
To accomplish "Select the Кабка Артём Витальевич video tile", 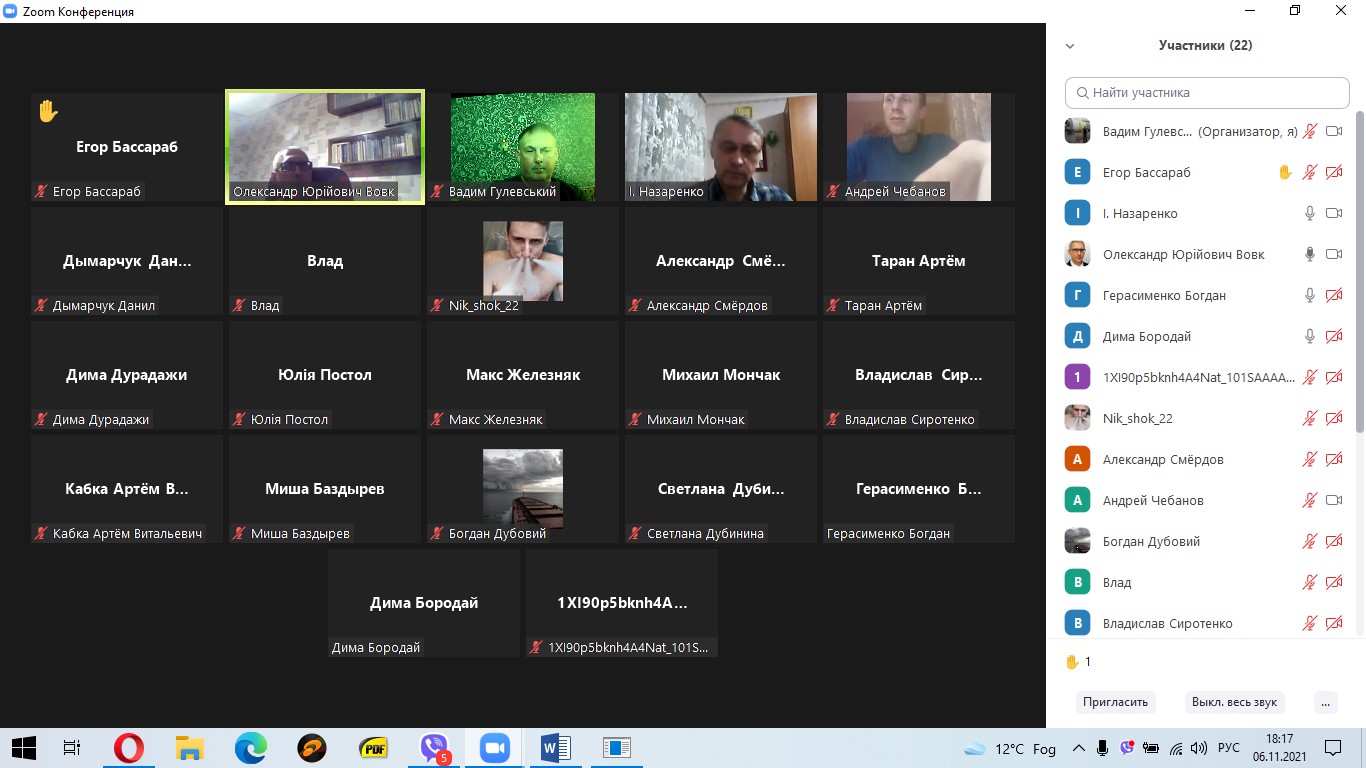I will [127, 489].
